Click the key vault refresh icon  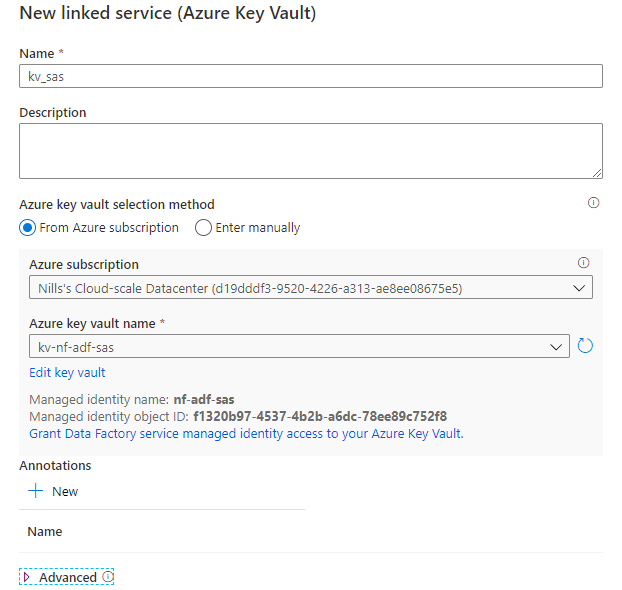pos(585,346)
